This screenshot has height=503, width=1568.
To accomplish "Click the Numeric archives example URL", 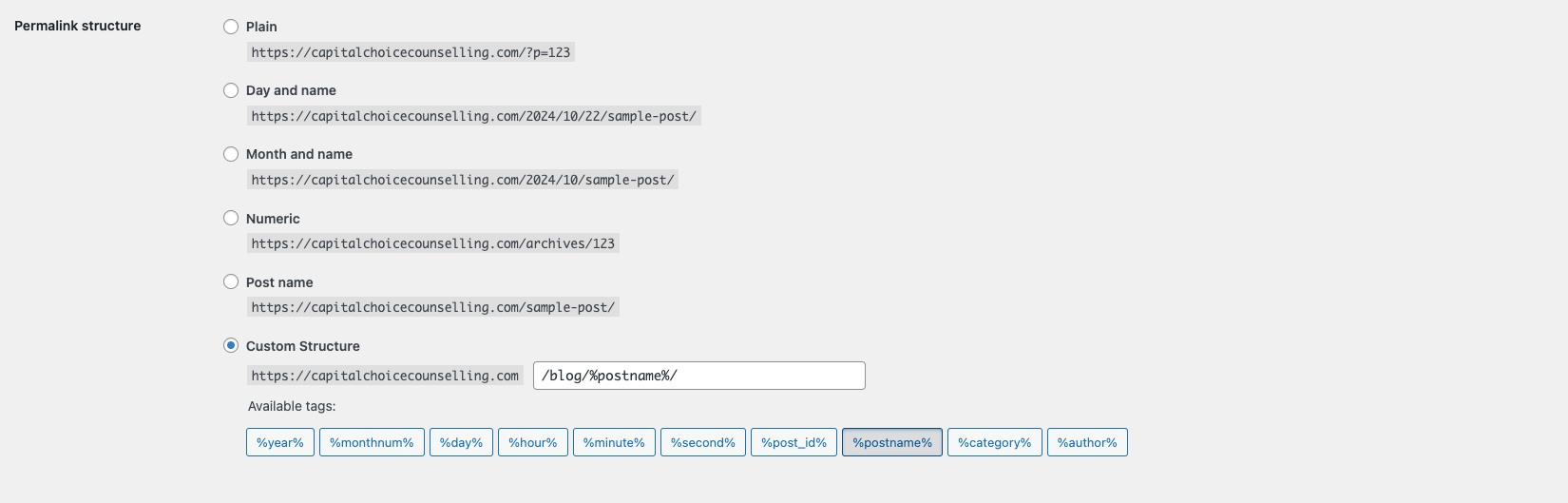I will click(432, 243).
